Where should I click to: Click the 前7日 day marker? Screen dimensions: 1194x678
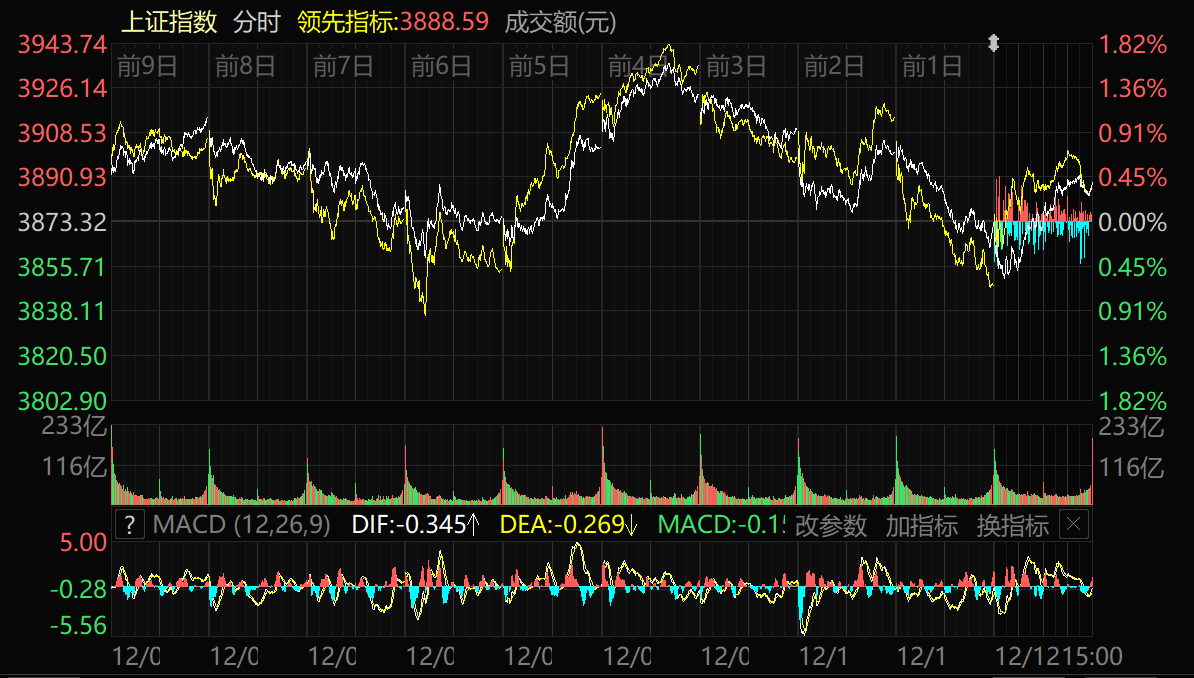tap(343, 67)
